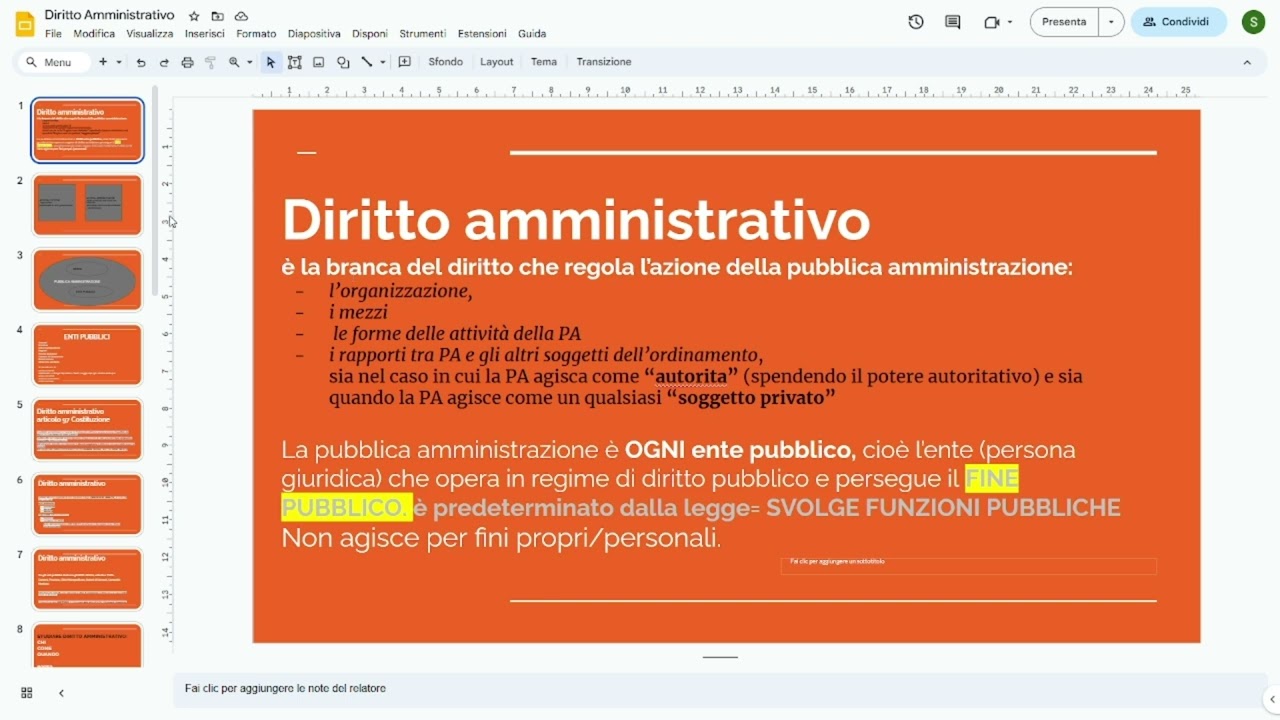This screenshot has height=720, width=1280.
Task: Select slide 2 thumbnail
Action: (x=88, y=205)
